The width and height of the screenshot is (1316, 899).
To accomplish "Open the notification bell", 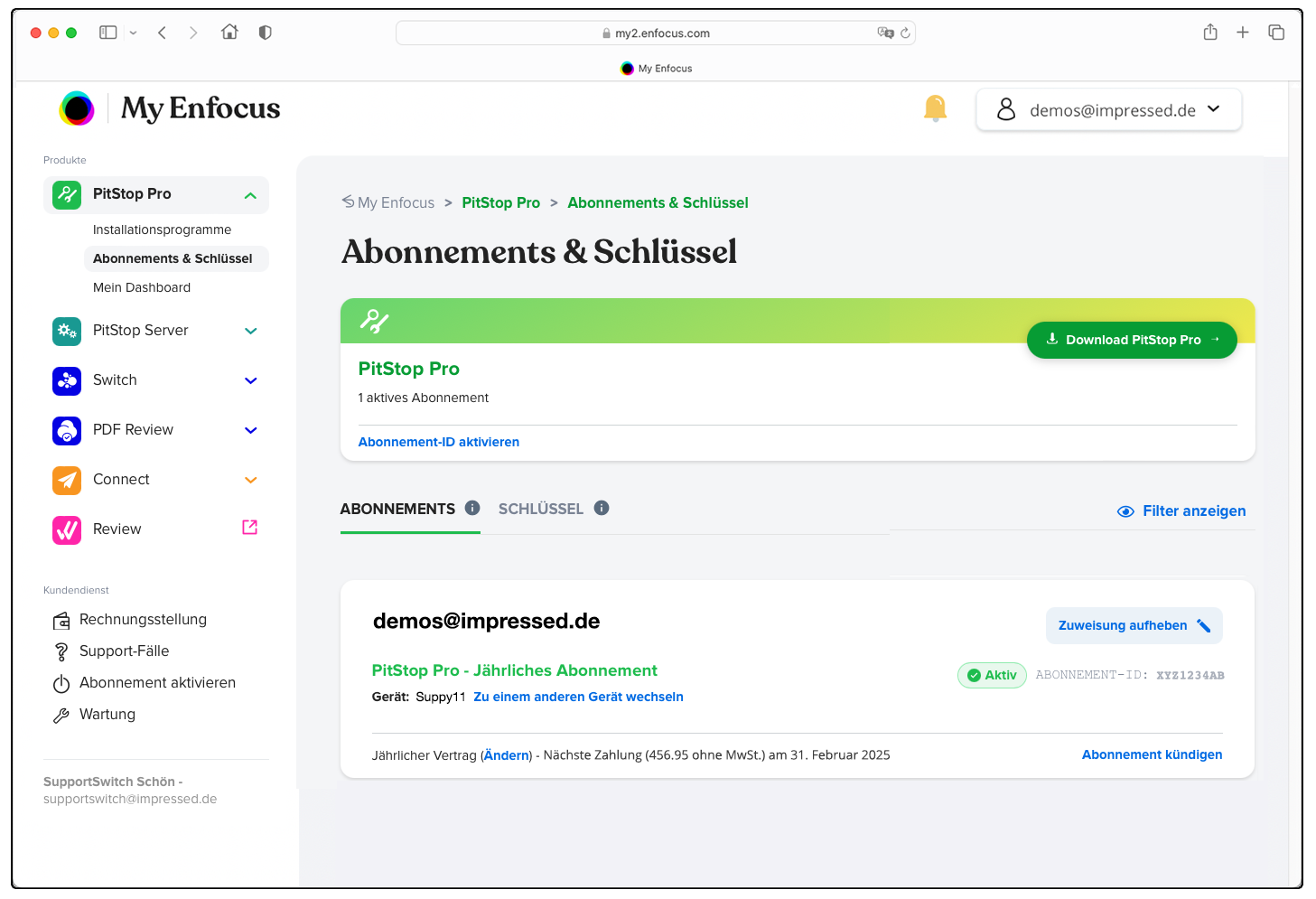I will pyautogui.click(x=935, y=108).
